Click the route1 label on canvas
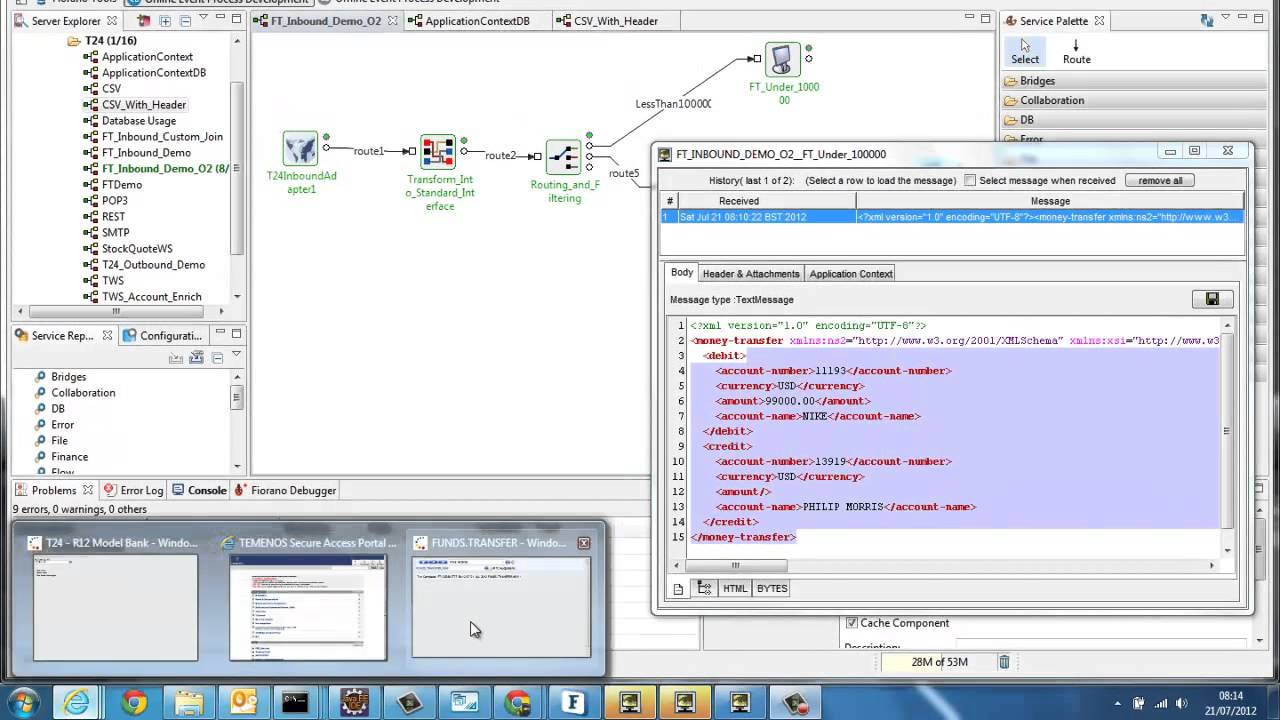Screen dimensions: 1280x720 click(369, 151)
